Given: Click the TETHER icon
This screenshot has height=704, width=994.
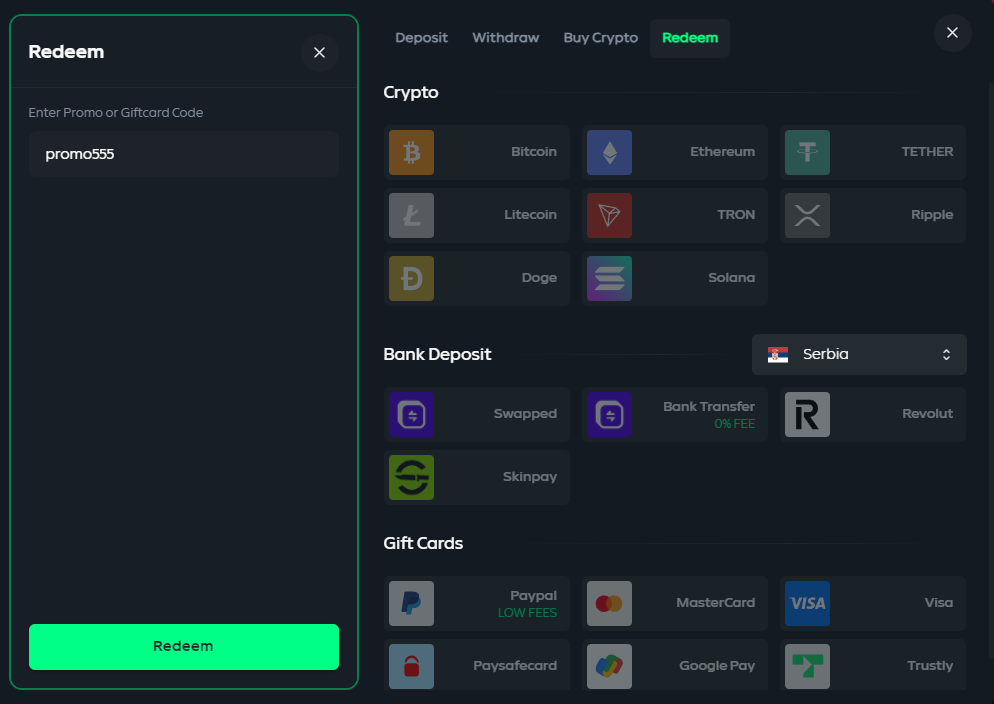Looking at the screenshot, I should coord(807,151).
